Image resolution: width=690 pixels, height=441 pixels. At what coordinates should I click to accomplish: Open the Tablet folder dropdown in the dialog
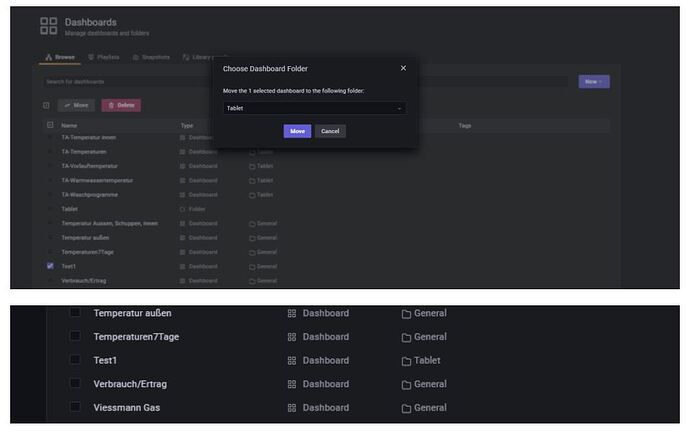(x=314, y=108)
